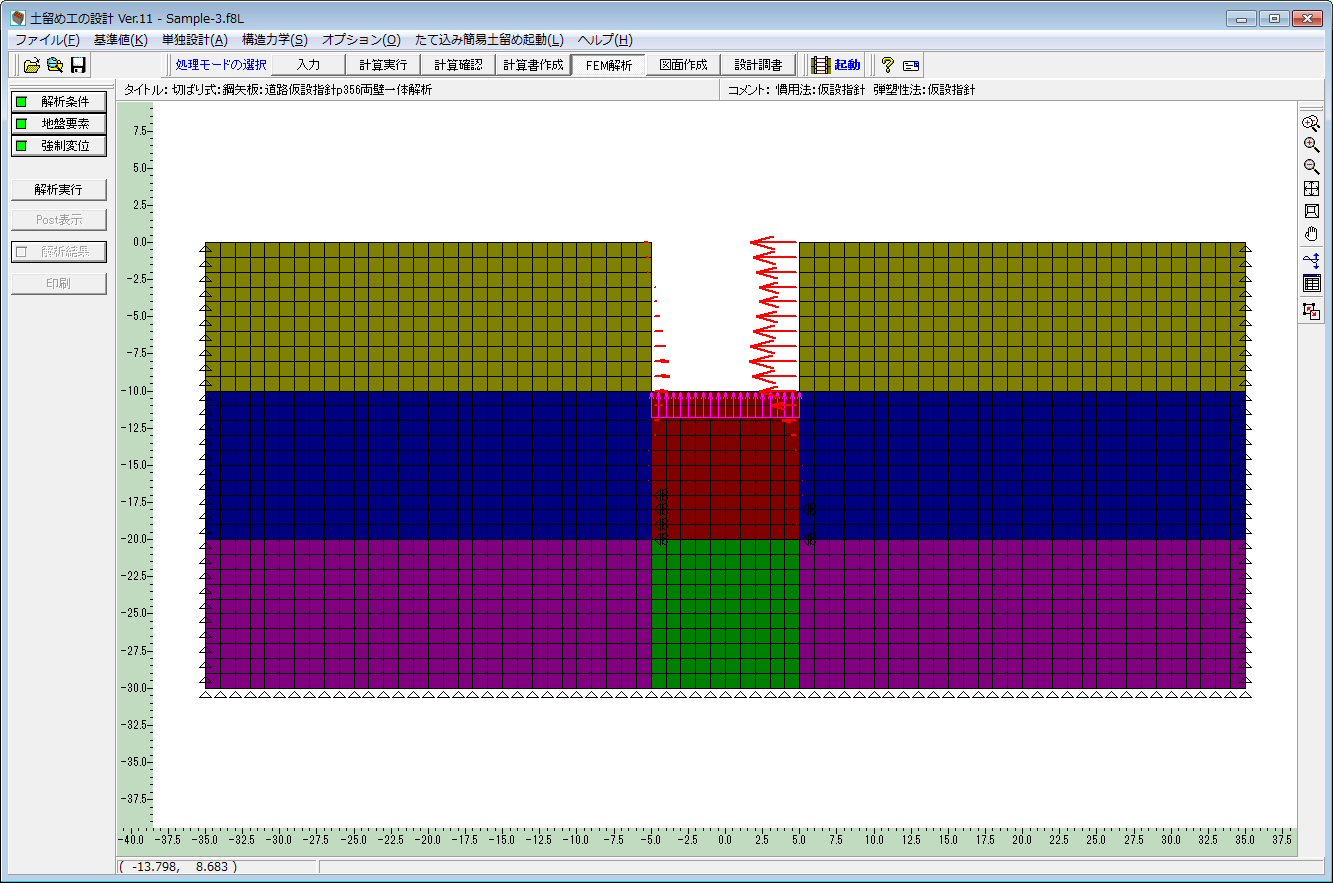This screenshot has width=1333, height=883.
Task: Click the dark red excavation zone mesh
Action: coord(725,479)
